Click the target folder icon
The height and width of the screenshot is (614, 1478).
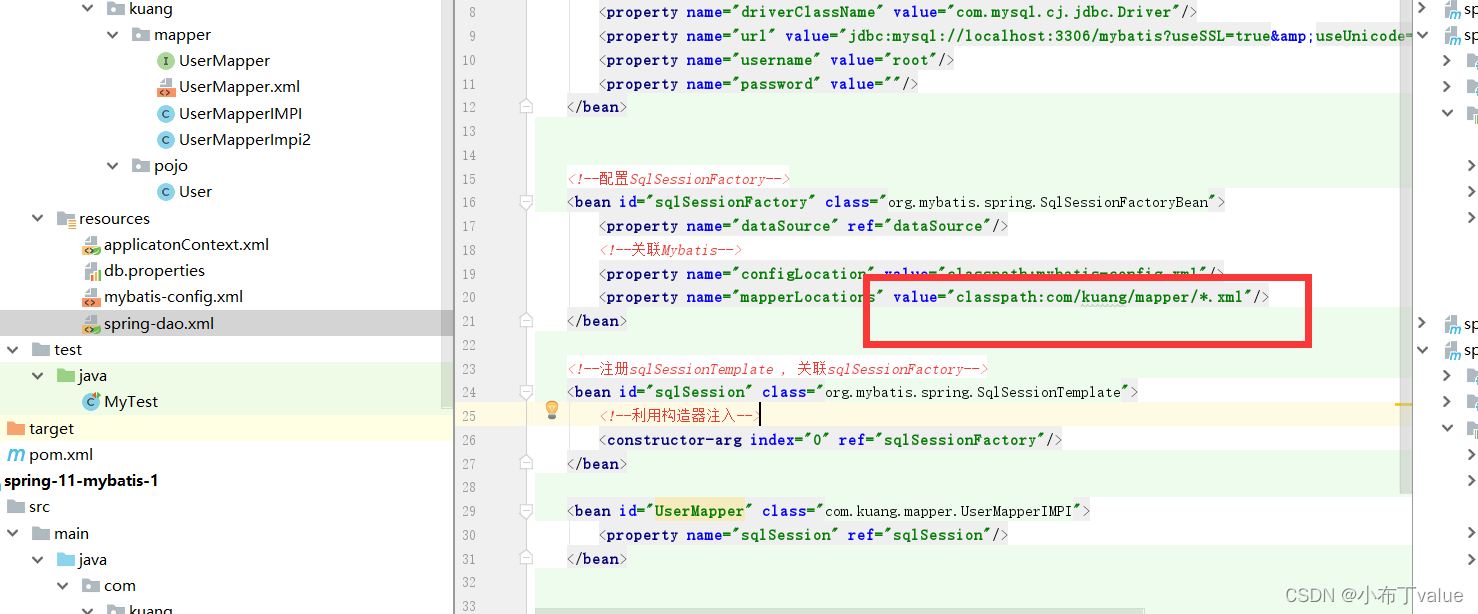tap(15, 429)
